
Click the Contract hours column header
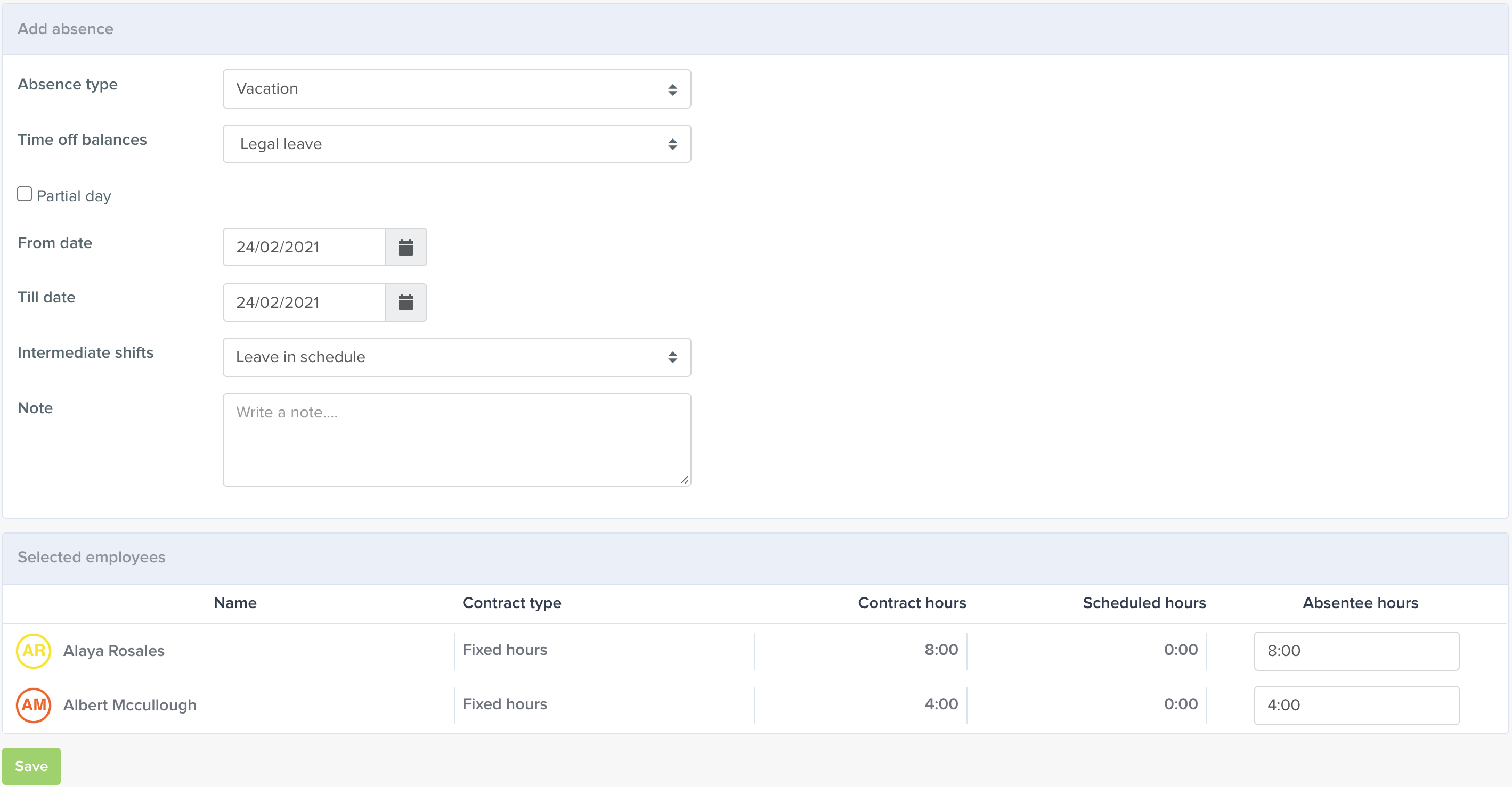pos(912,603)
